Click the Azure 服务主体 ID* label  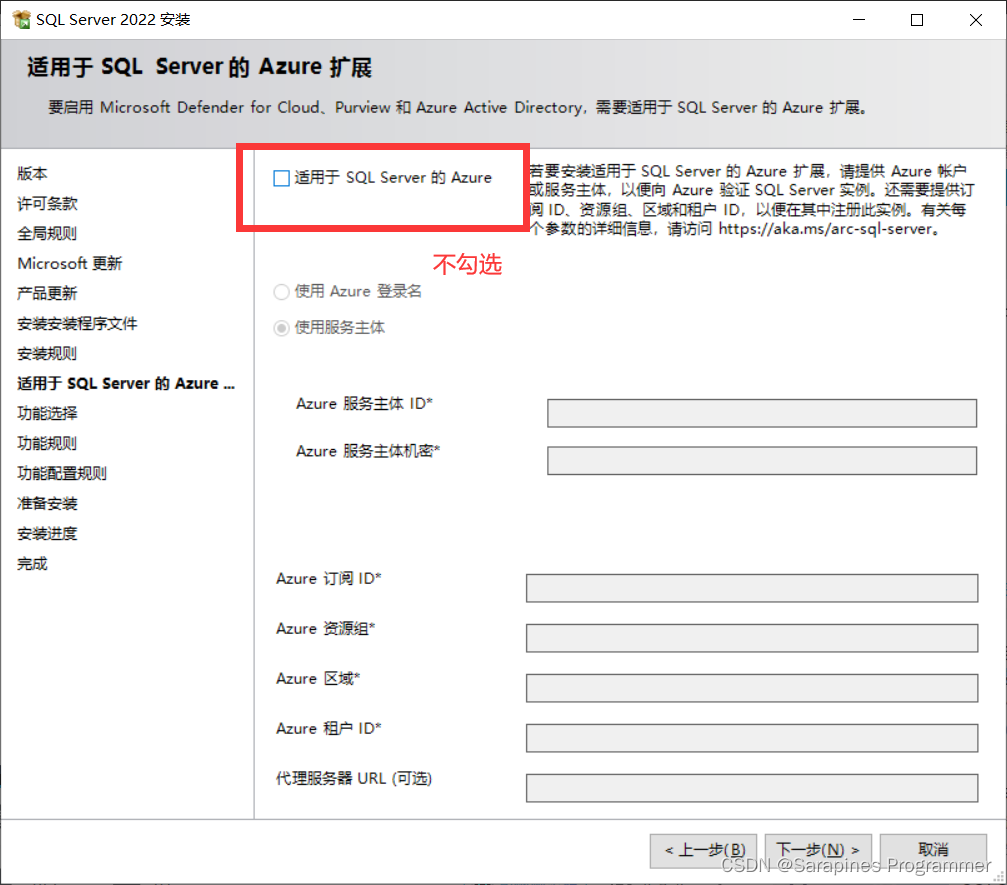(x=364, y=404)
